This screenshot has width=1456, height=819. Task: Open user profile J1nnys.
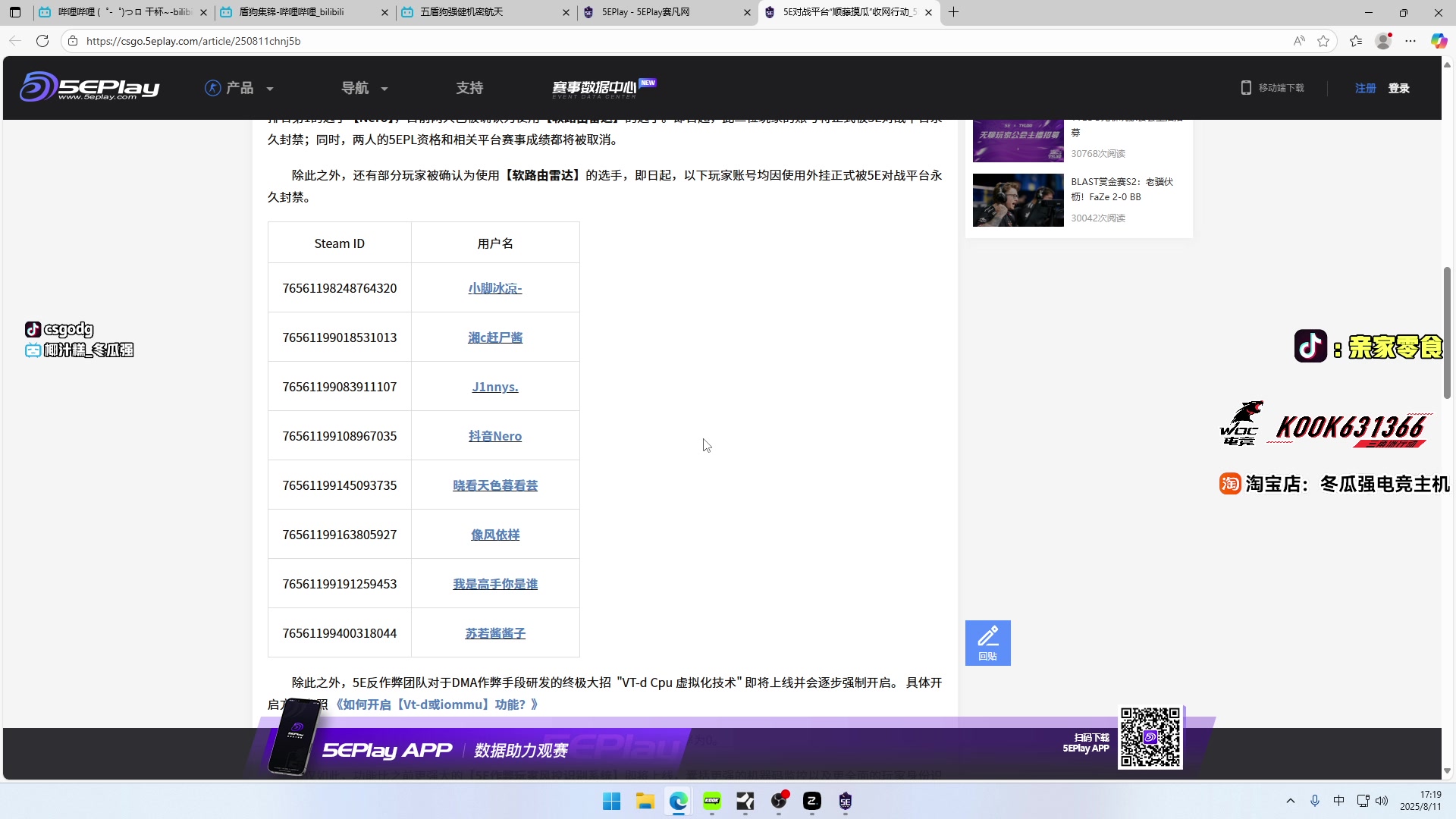click(x=495, y=387)
